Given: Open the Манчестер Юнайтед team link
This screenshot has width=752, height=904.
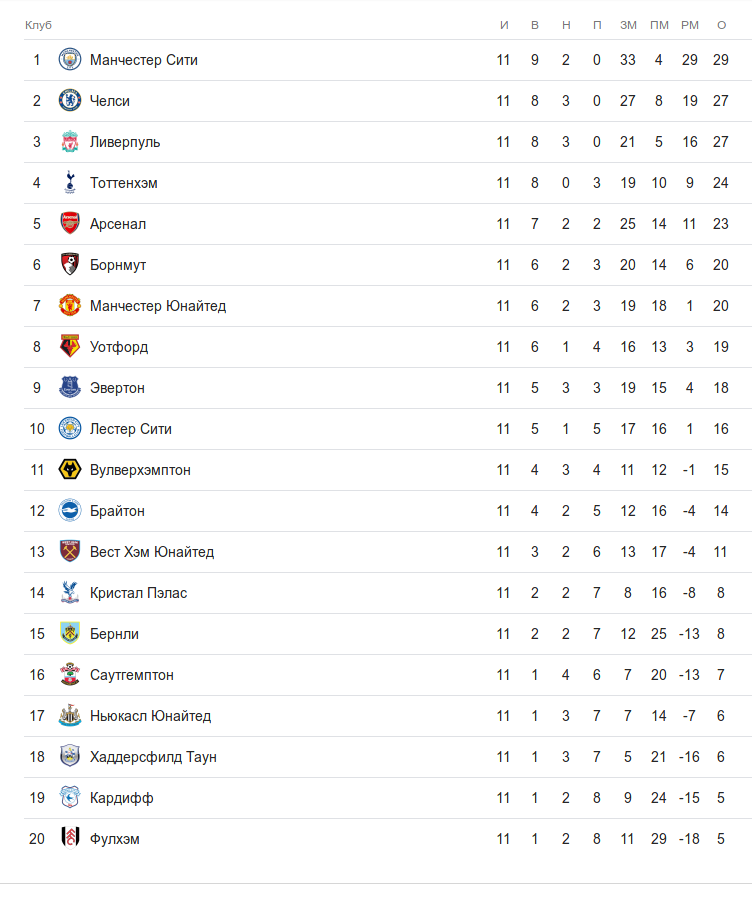Looking at the screenshot, I should pyautogui.click(x=158, y=306).
